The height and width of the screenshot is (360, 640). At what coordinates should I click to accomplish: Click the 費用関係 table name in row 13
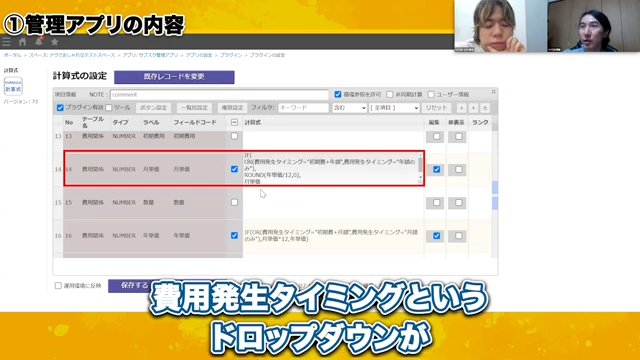pyautogui.click(x=93, y=136)
